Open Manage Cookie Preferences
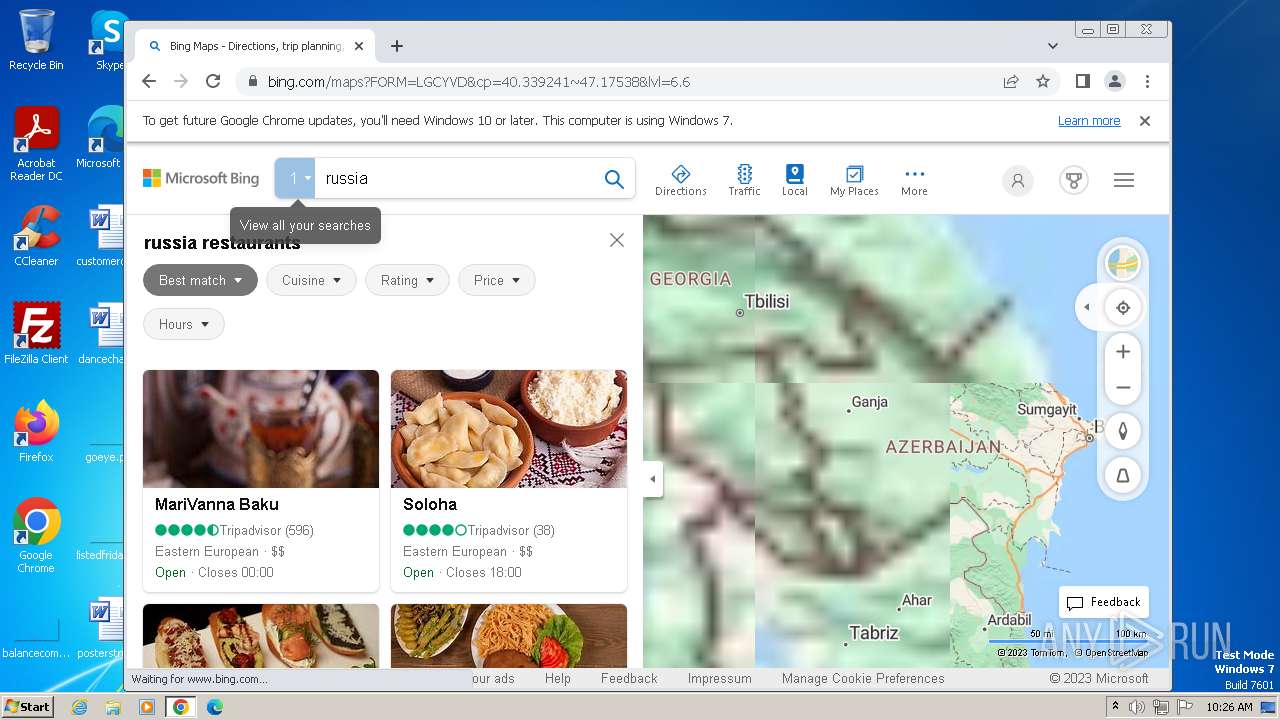Screen dimensions: 1280x720 [x=863, y=678]
